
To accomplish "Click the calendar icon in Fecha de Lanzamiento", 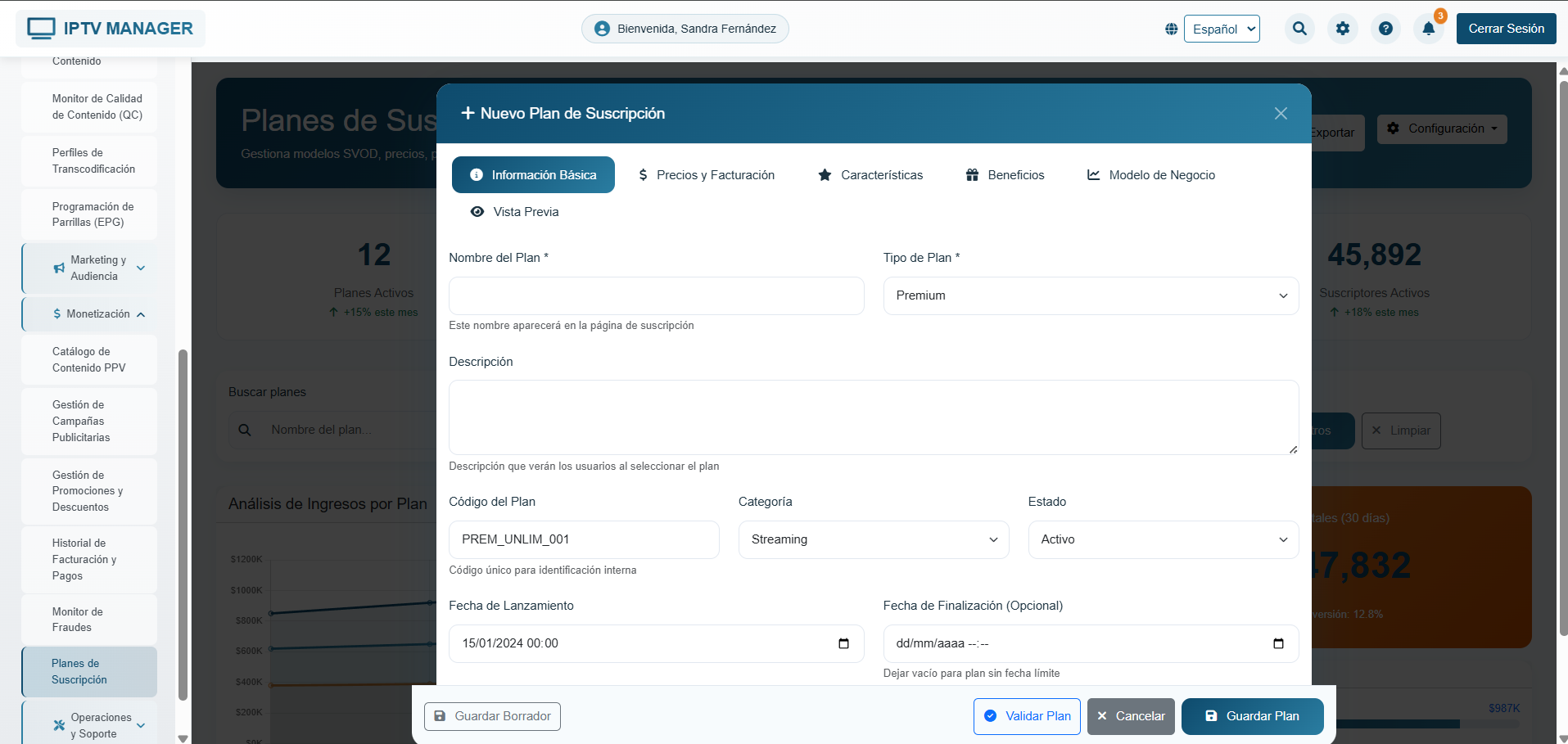I will pyautogui.click(x=843, y=643).
